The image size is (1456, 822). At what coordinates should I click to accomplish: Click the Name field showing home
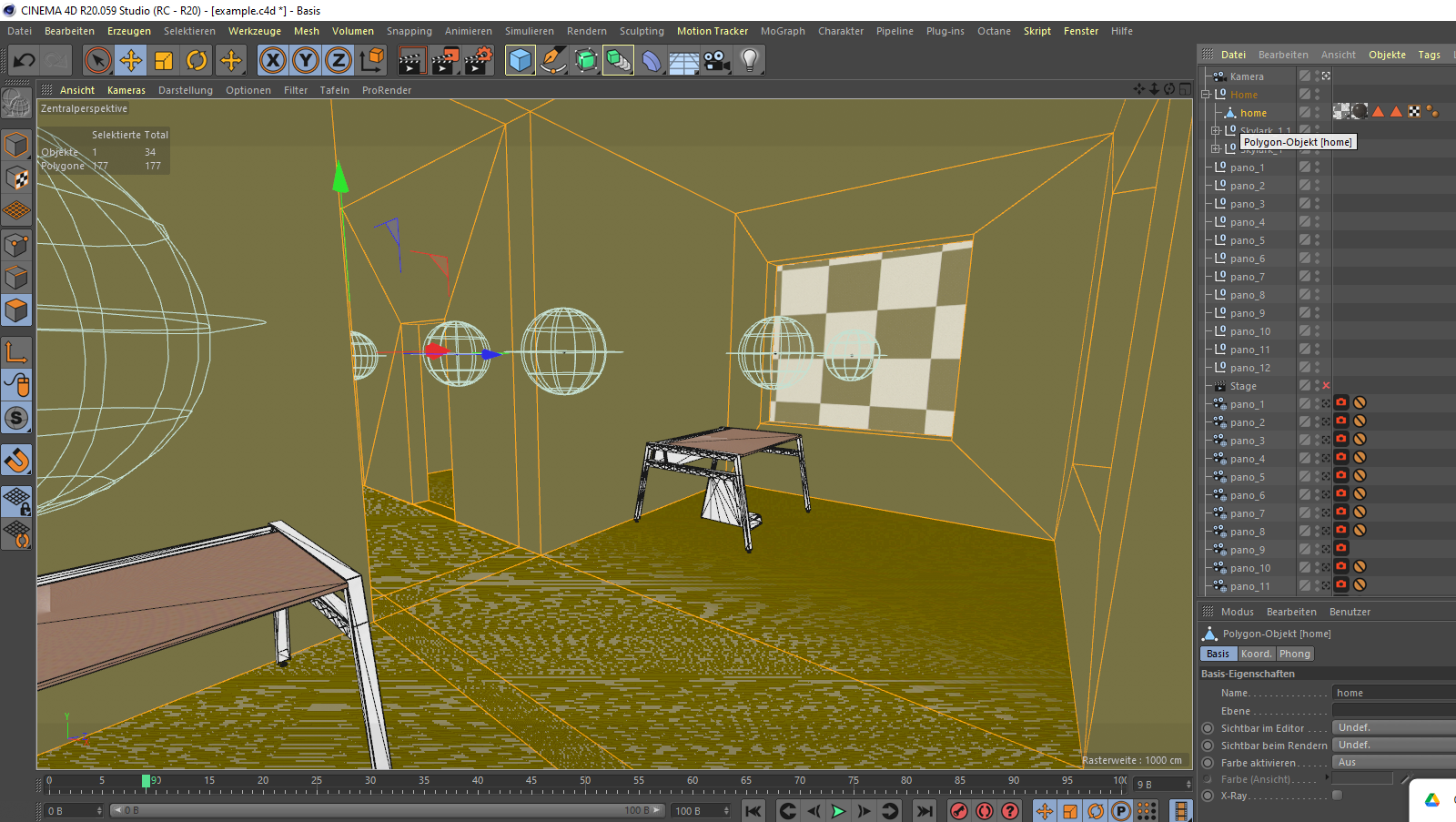coord(1391,692)
